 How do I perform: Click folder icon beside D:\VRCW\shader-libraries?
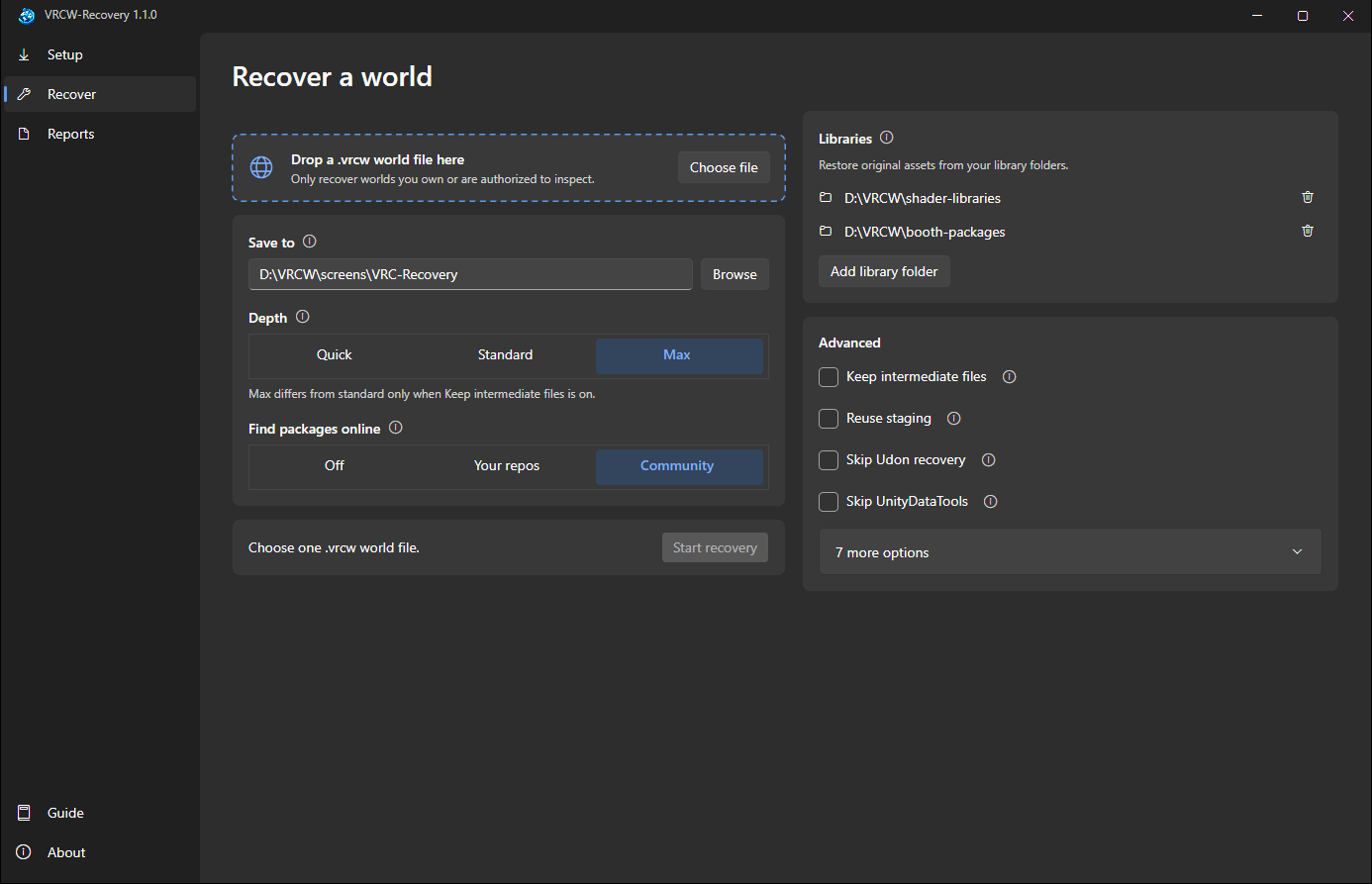click(826, 198)
